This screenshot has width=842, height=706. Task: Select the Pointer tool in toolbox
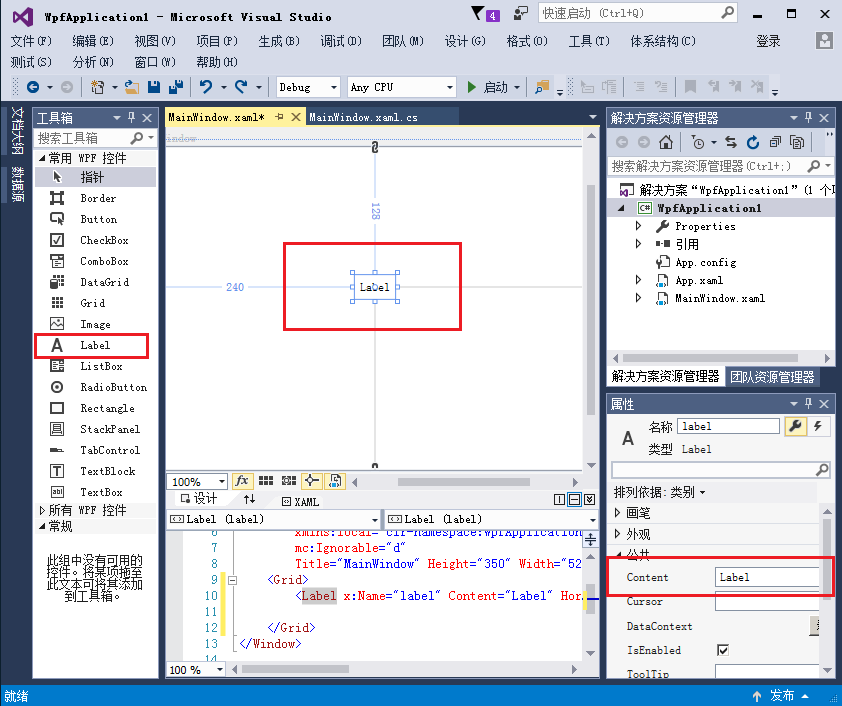point(96,177)
